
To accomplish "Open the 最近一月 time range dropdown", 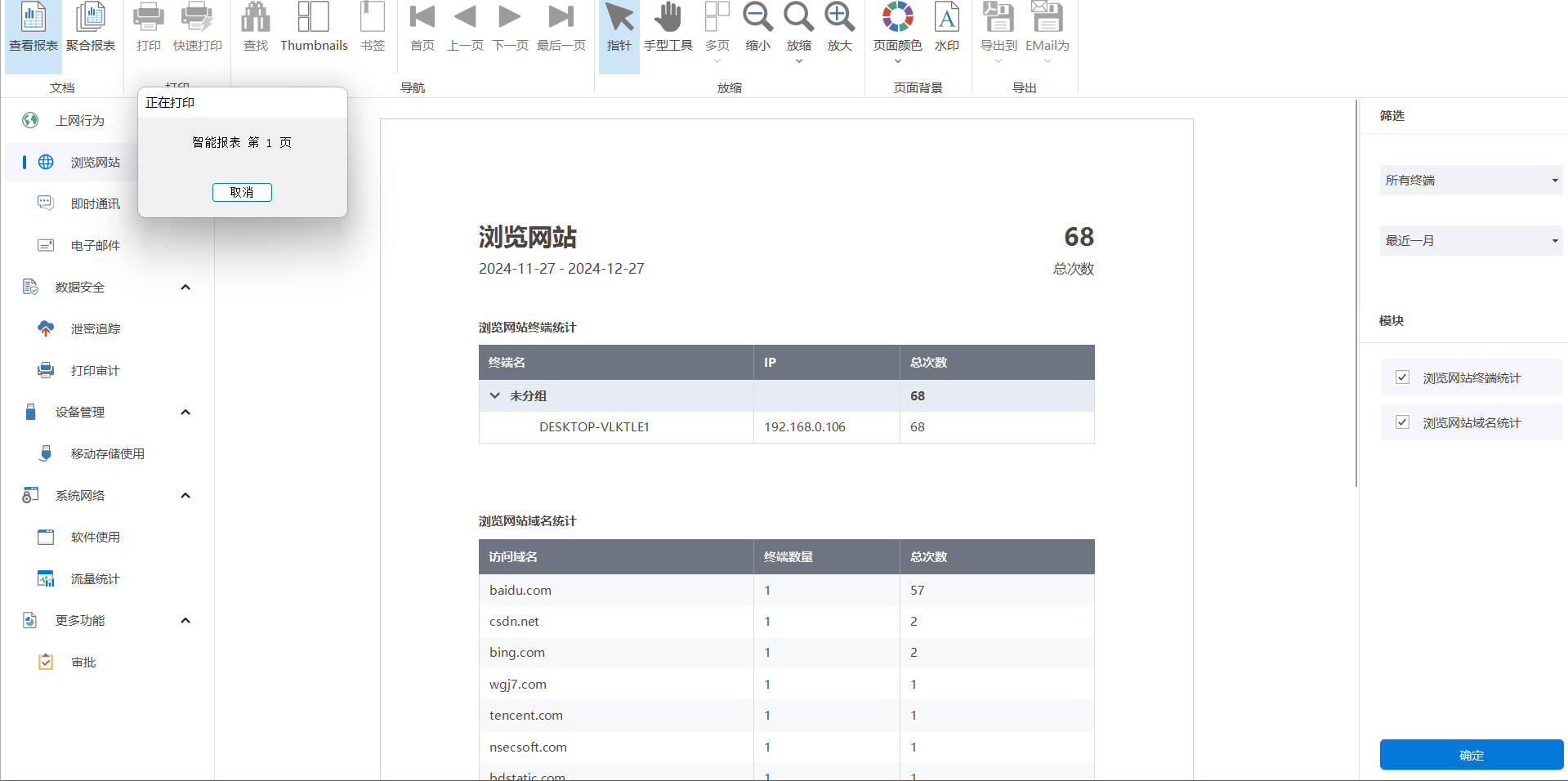I will tap(1471, 240).
